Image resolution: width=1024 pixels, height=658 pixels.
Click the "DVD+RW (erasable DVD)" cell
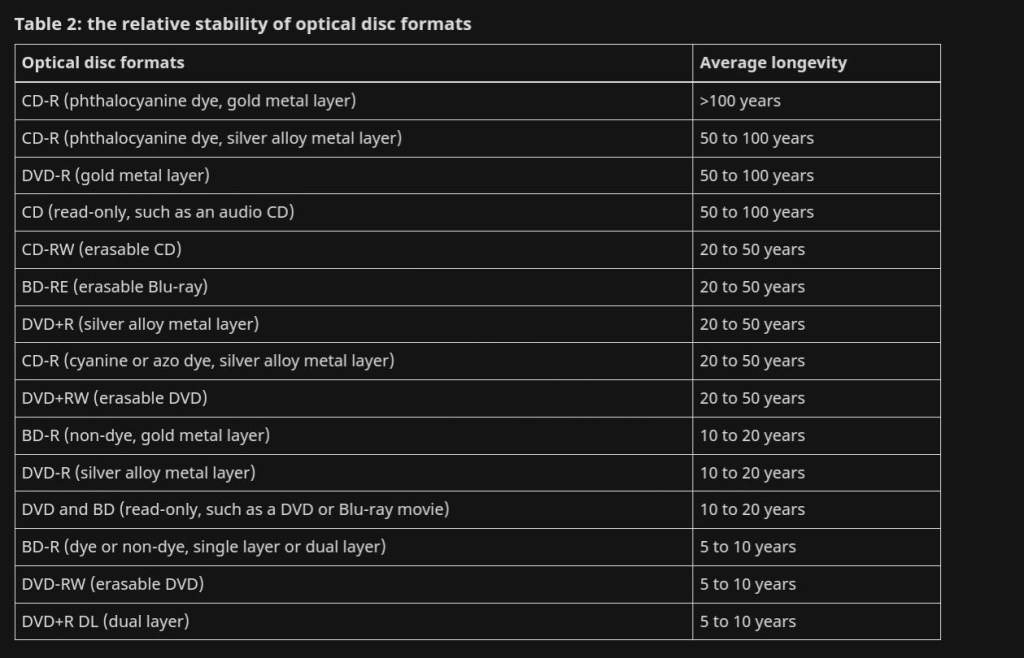tap(114, 398)
